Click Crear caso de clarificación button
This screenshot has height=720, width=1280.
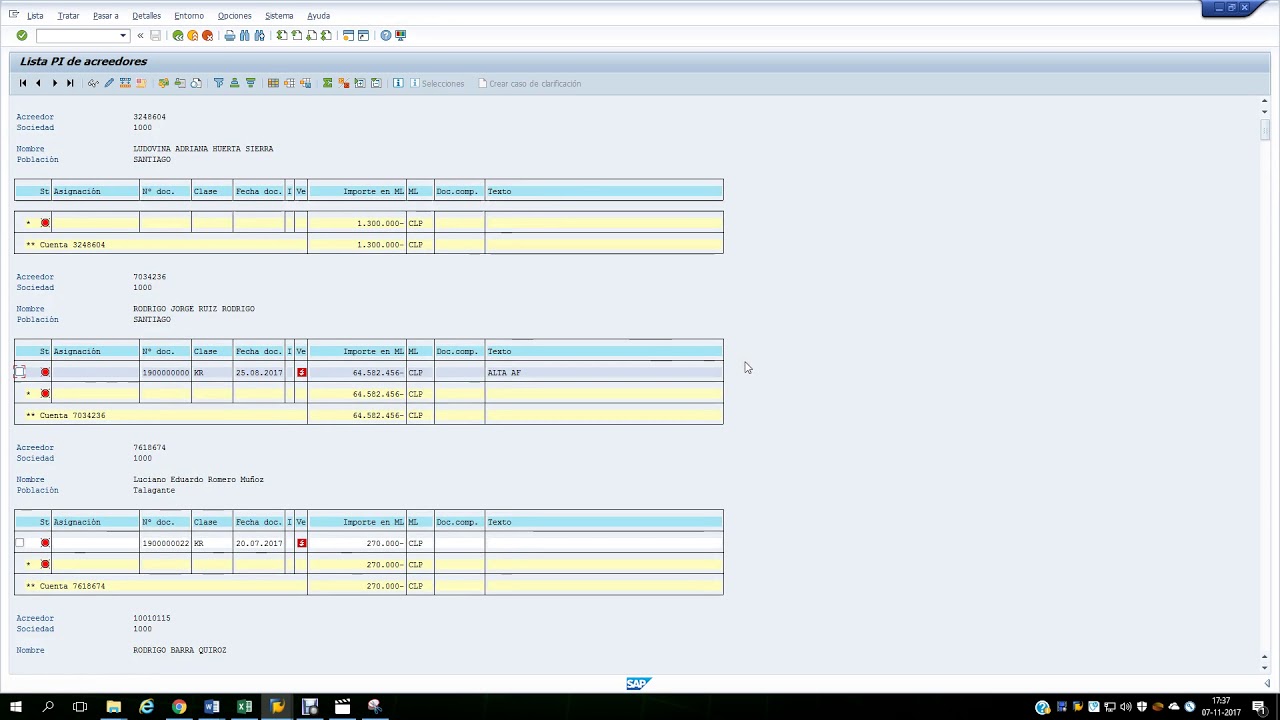[x=529, y=84]
